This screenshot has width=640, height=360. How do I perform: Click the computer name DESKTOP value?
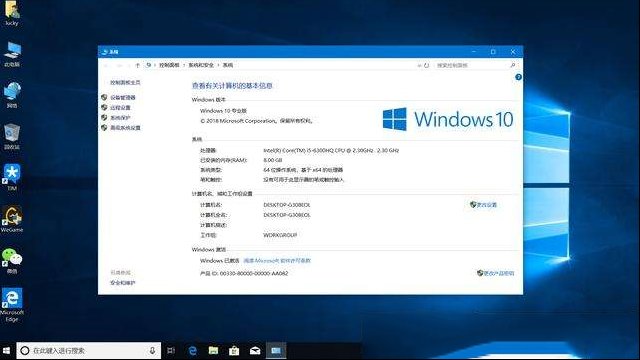coord(287,205)
